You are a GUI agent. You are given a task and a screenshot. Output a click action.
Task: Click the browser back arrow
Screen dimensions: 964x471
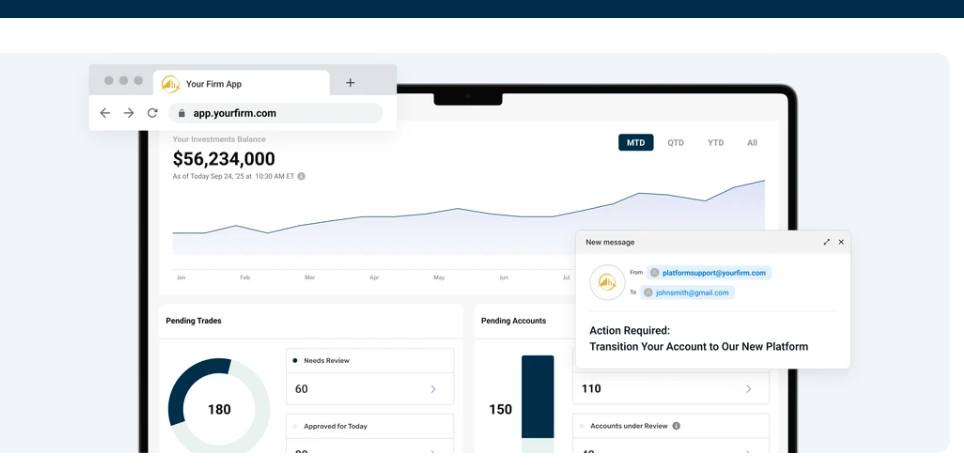(x=105, y=113)
